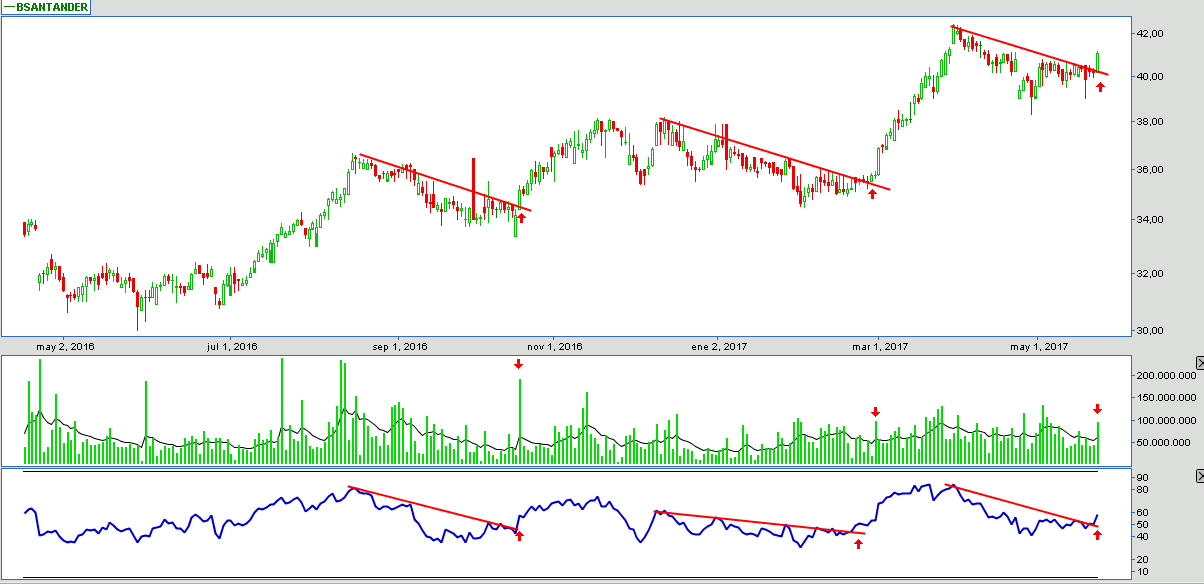Image resolution: width=1204 pixels, height=584 pixels.
Task: Click the 42,00 price axis label
Action: tap(1149, 33)
